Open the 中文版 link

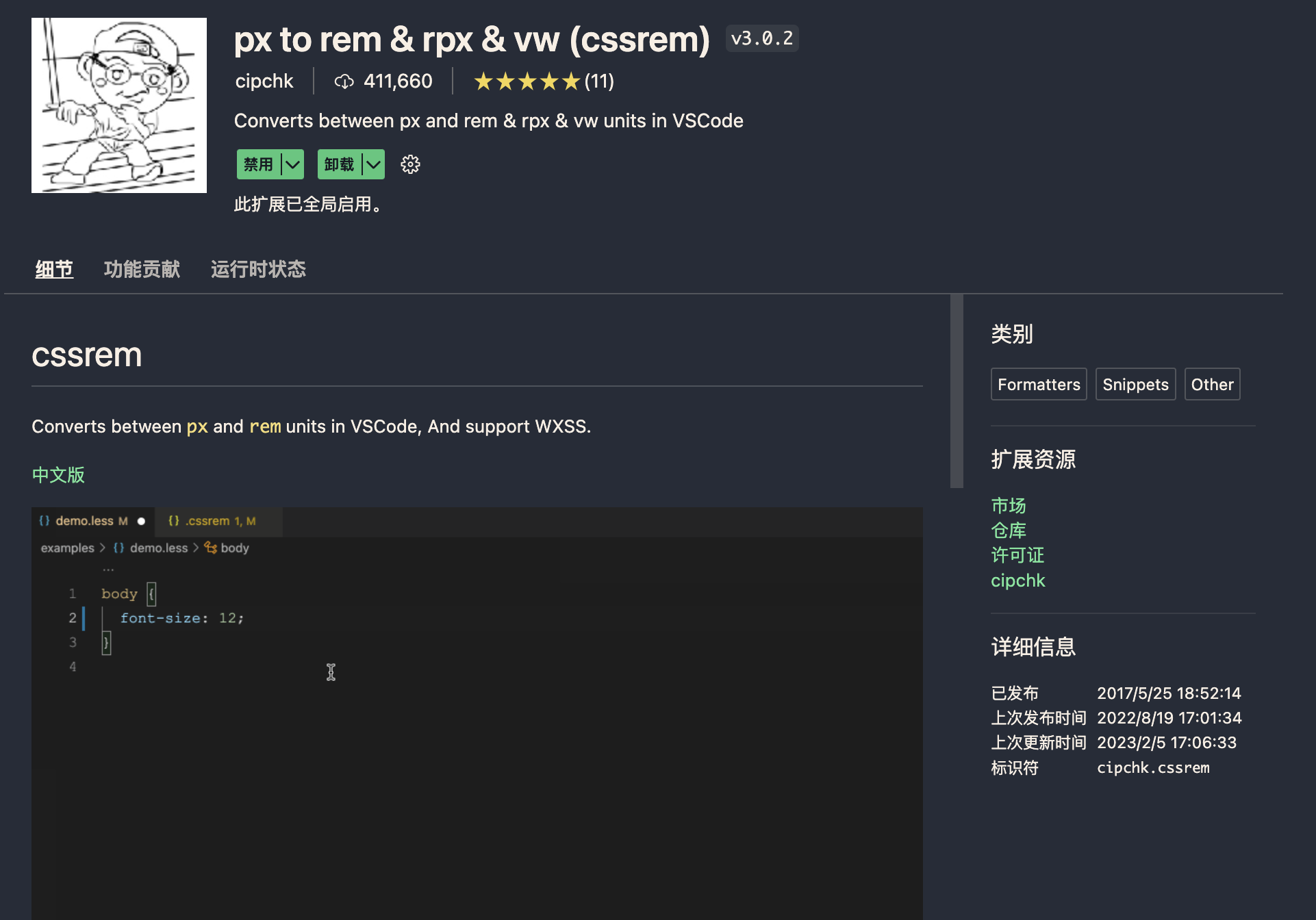point(58,474)
